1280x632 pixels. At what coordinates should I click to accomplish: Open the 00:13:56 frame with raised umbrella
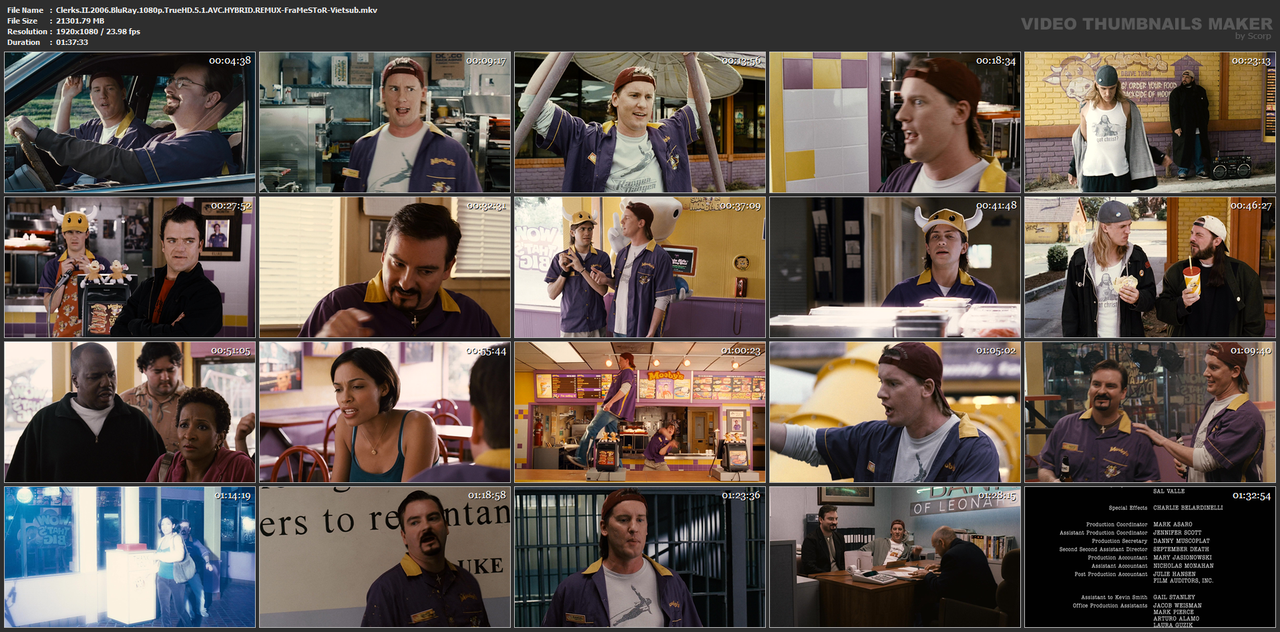pos(640,122)
